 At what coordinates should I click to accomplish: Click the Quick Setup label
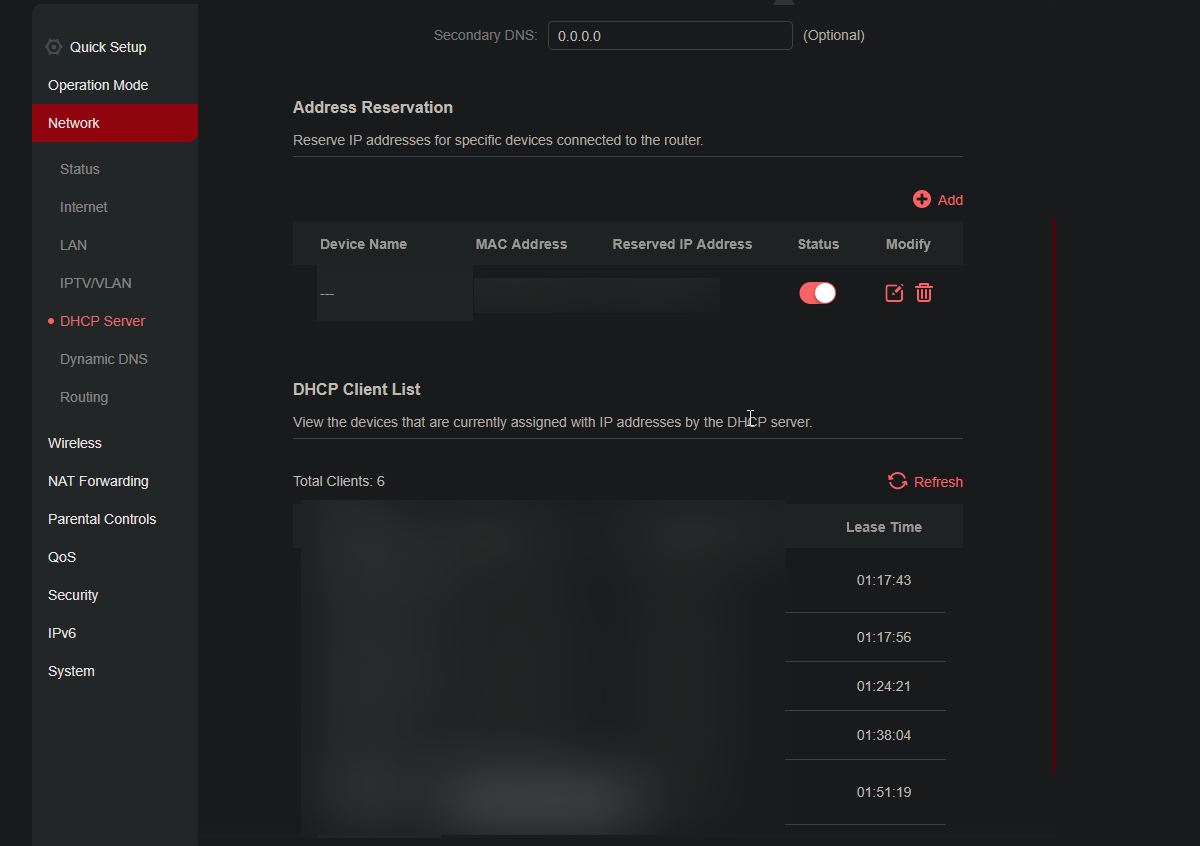click(108, 47)
